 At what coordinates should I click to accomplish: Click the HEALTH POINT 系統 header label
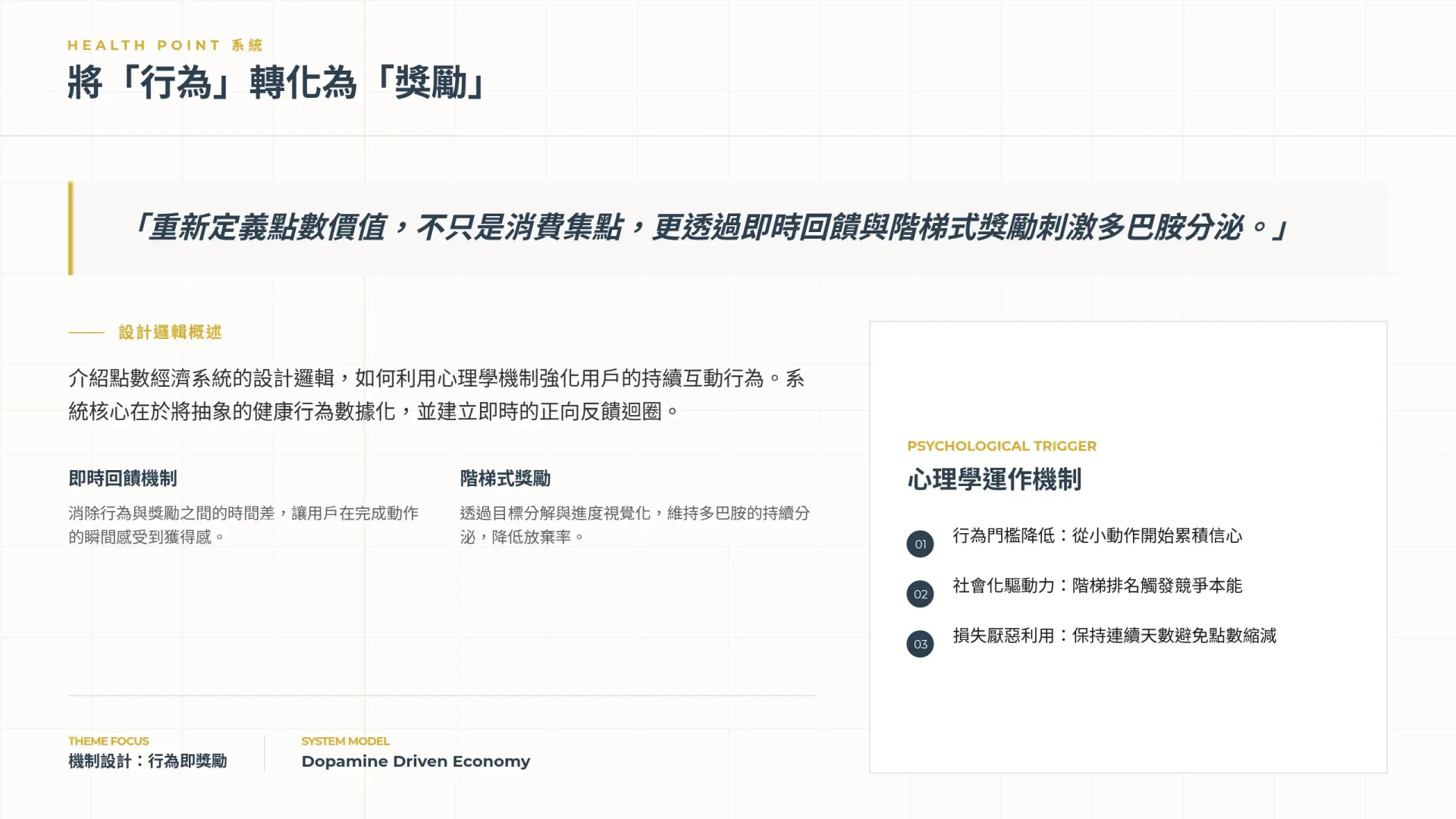click(165, 45)
